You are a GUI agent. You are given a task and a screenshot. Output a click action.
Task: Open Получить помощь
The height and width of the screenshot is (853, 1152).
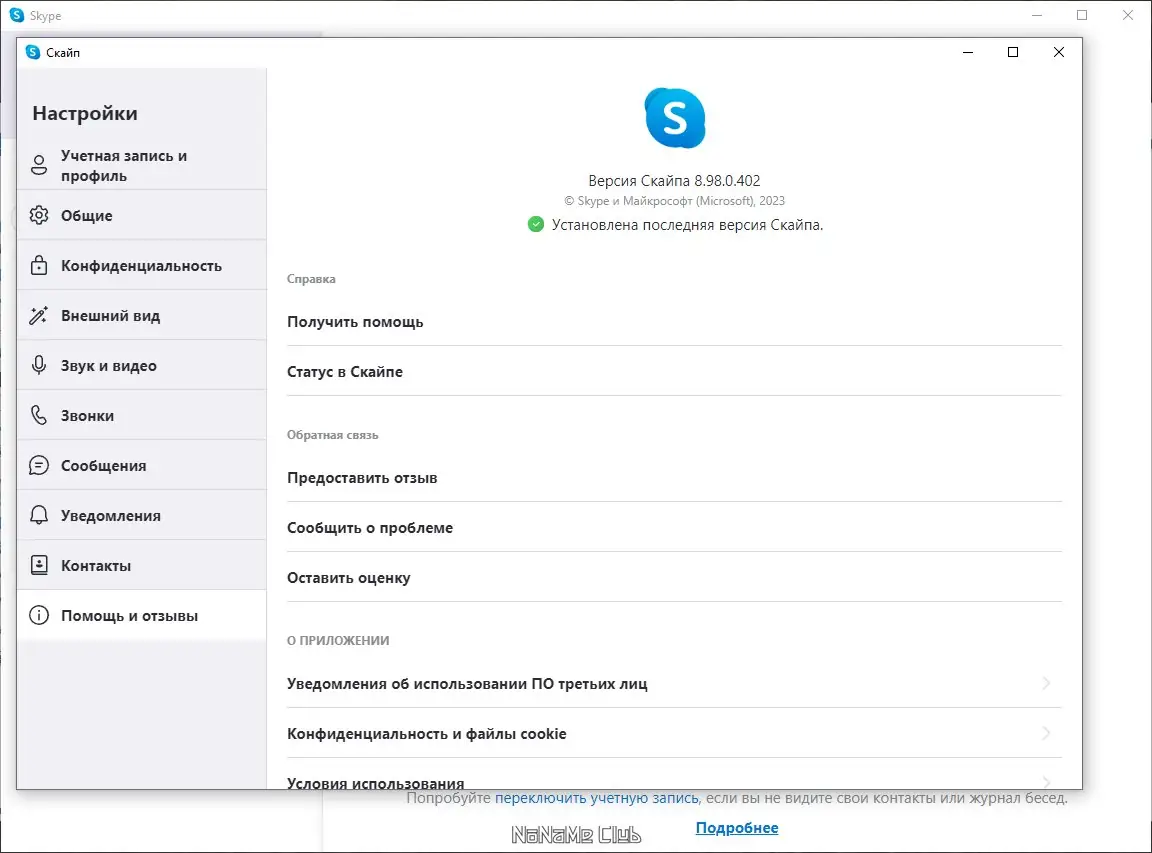674,322
